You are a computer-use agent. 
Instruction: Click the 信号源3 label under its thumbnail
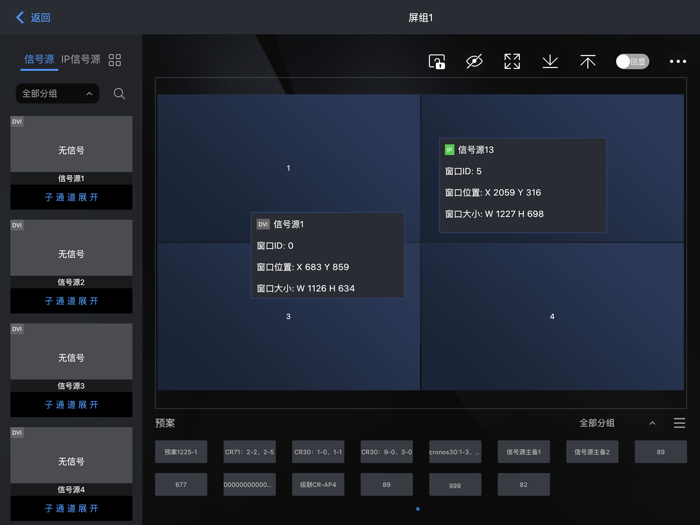tap(71, 386)
